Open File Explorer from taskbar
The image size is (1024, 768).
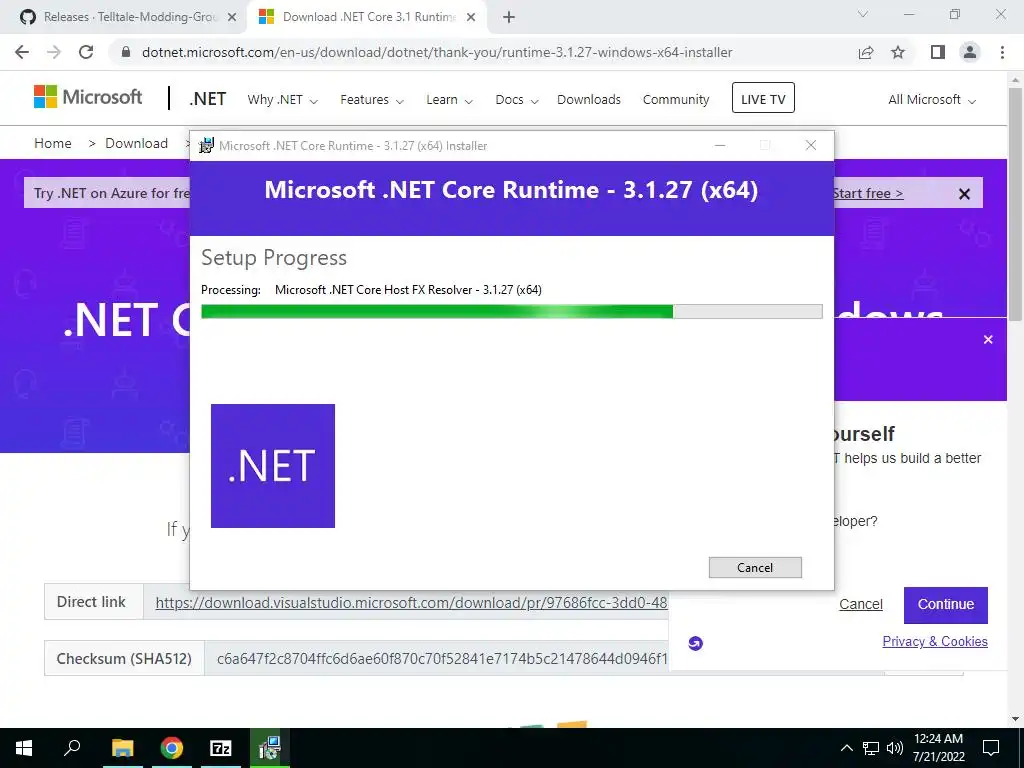[122, 748]
